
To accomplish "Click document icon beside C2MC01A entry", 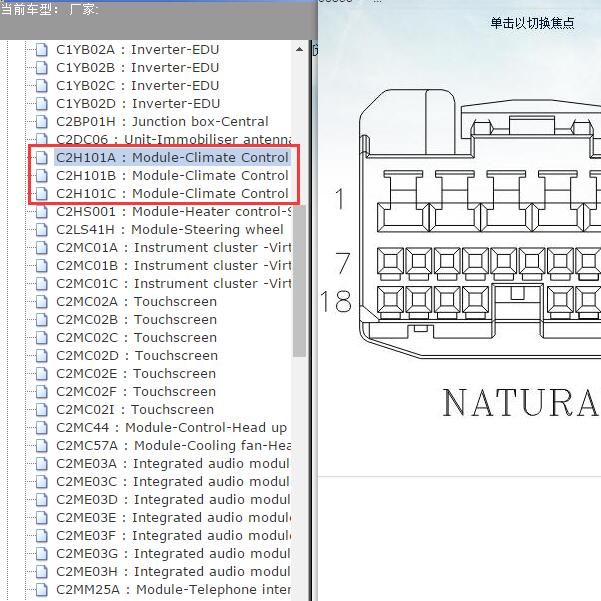I will [41, 248].
